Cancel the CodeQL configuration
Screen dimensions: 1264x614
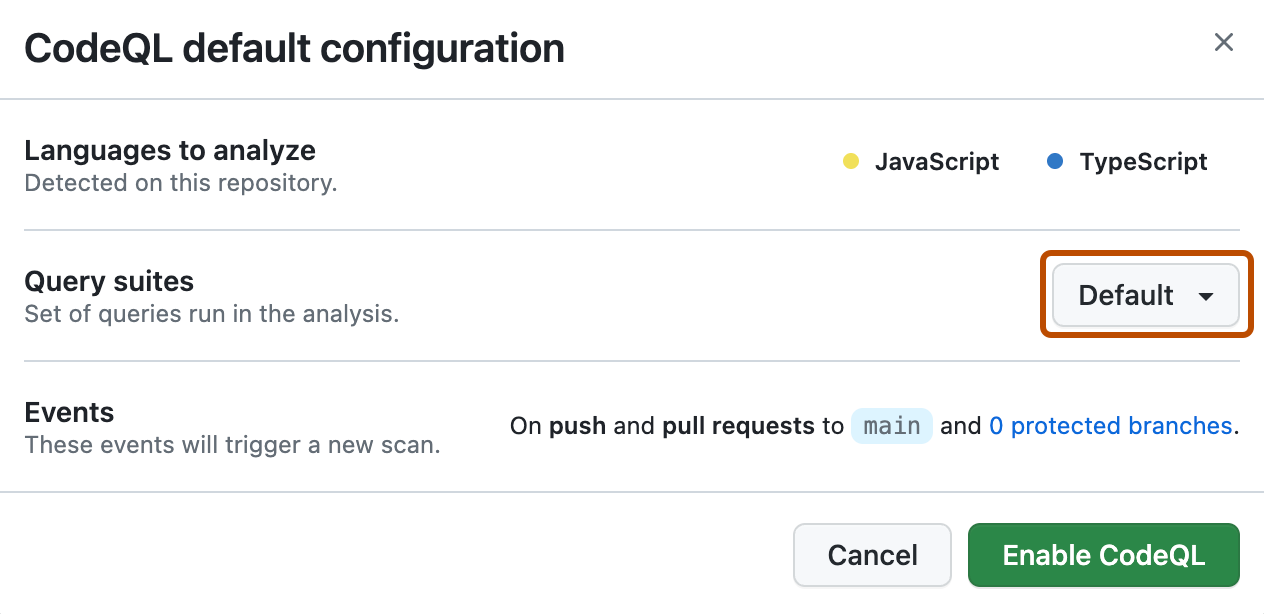[872, 555]
